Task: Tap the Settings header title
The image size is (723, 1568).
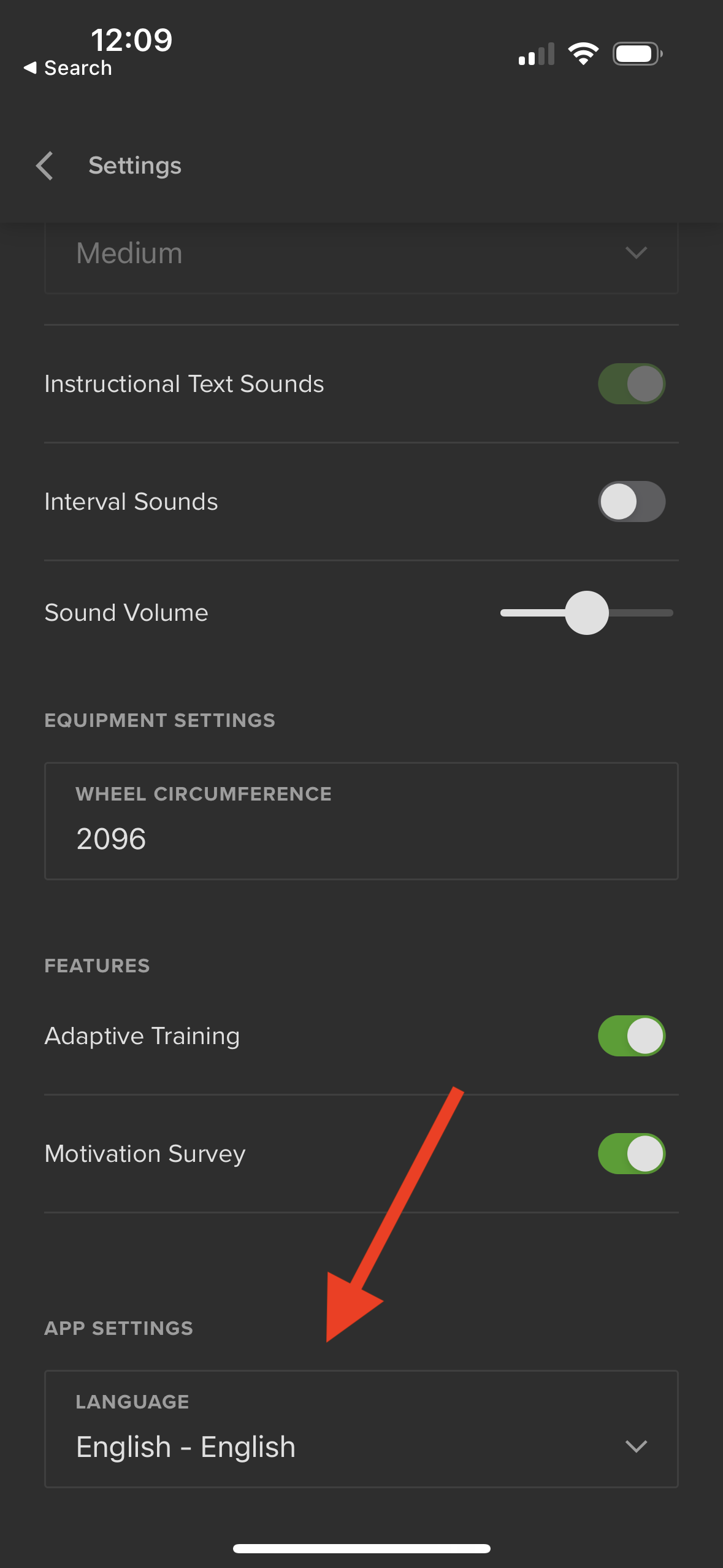Action: tap(135, 166)
